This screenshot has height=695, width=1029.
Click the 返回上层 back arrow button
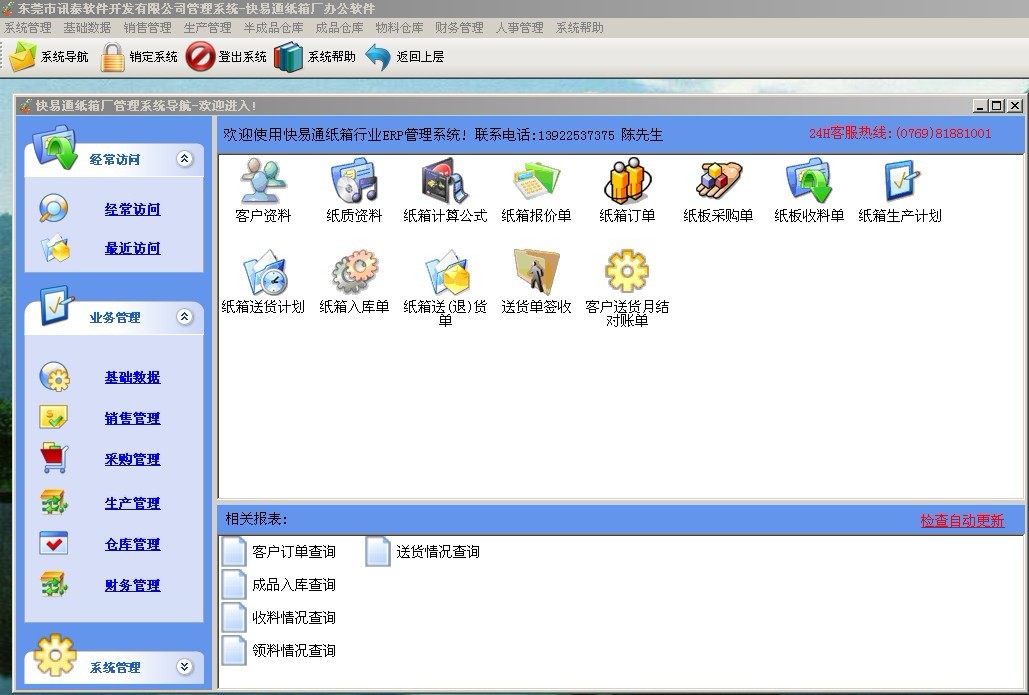pyautogui.click(x=404, y=56)
